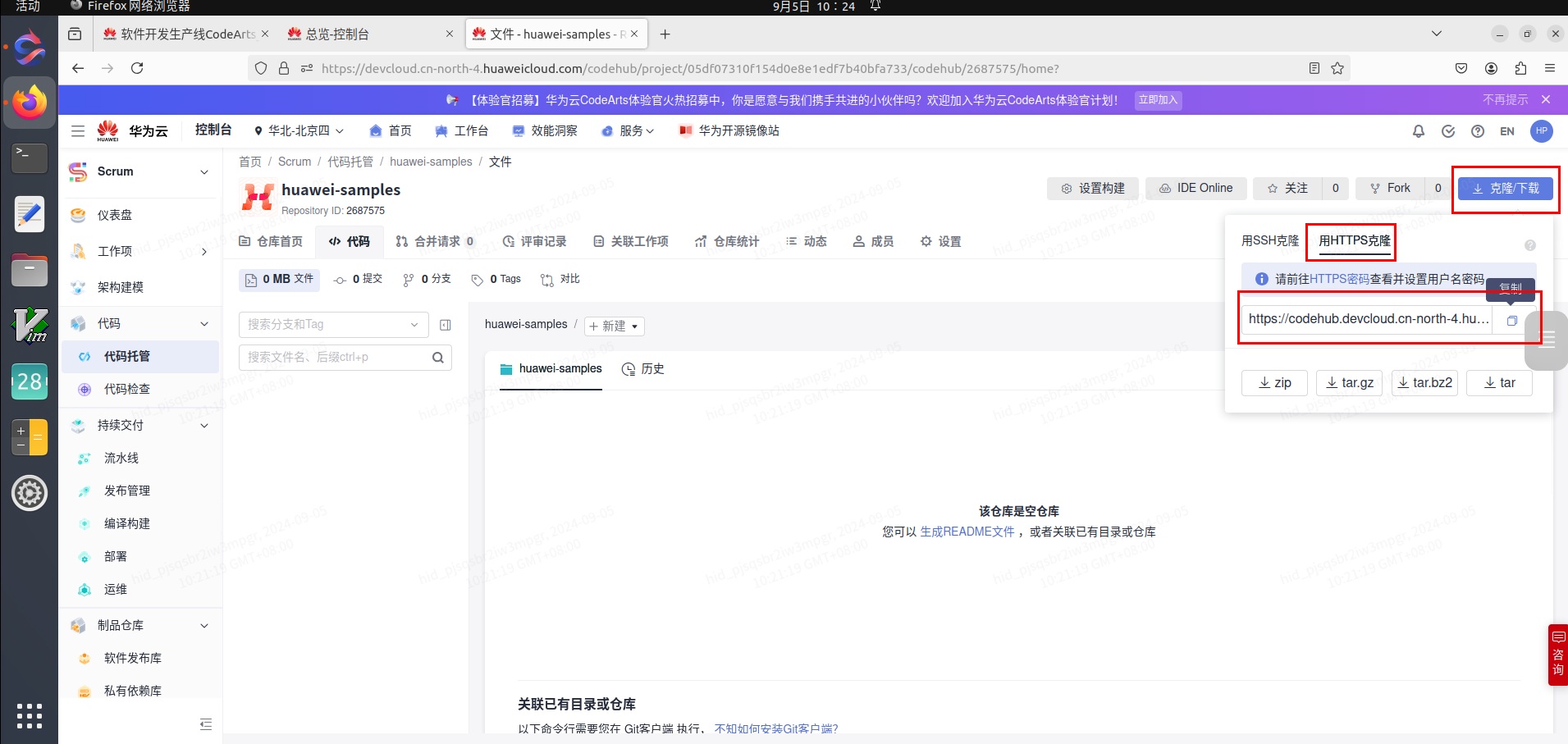This screenshot has width=1568, height=744.
Task: Click the IDE Online button
Action: point(1195,189)
